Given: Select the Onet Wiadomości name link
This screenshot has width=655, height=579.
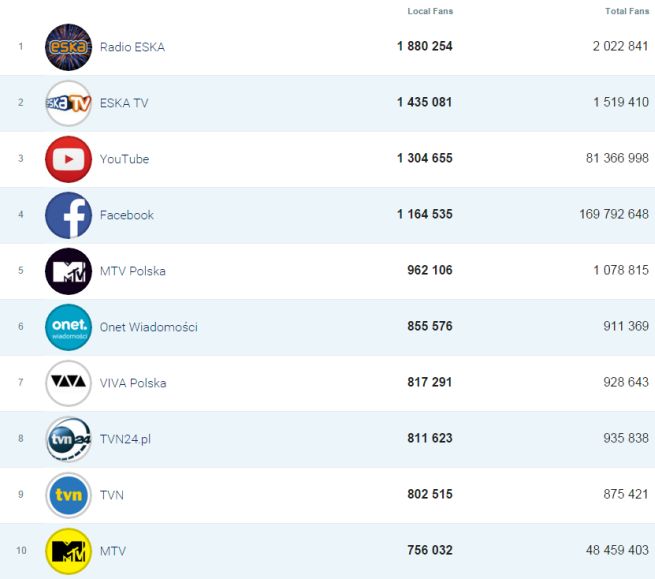Looking at the screenshot, I should click(x=148, y=327).
